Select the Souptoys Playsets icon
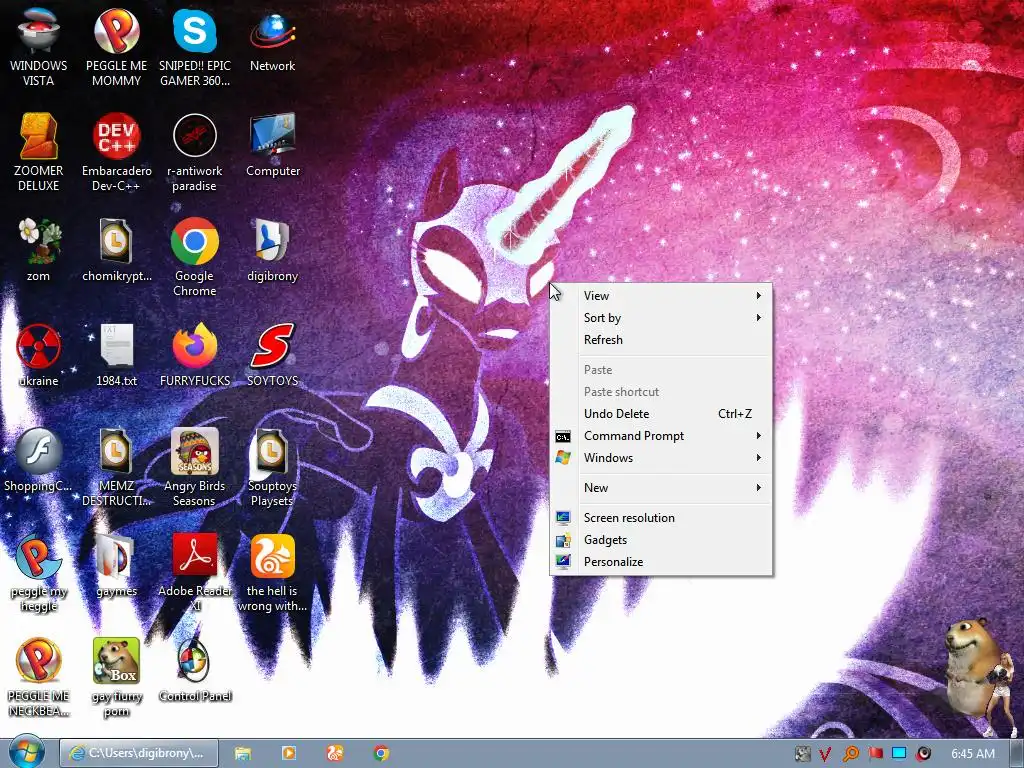Viewport: 1024px width, 768px height. click(x=272, y=466)
